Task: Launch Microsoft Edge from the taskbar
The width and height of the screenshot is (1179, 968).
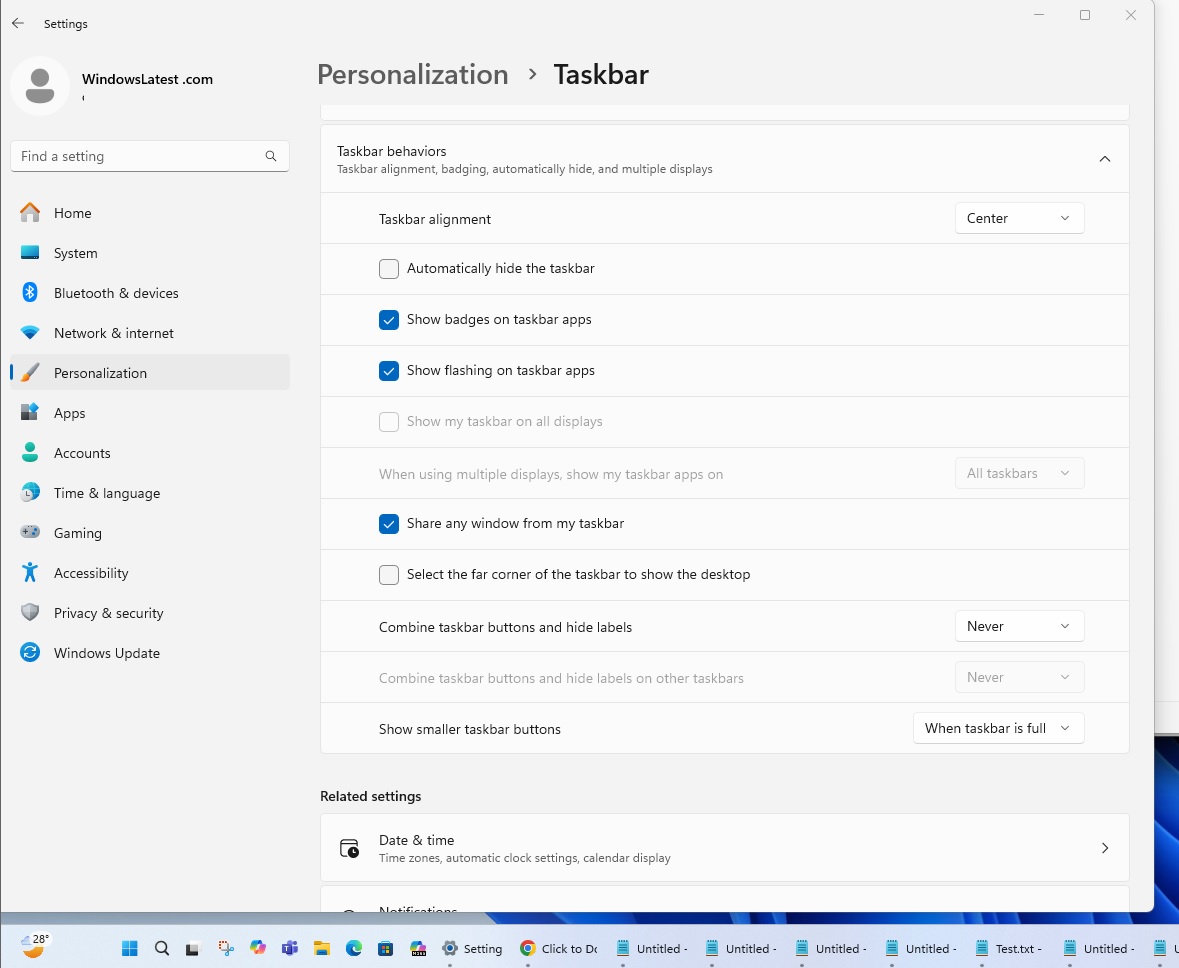Action: pos(354,947)
